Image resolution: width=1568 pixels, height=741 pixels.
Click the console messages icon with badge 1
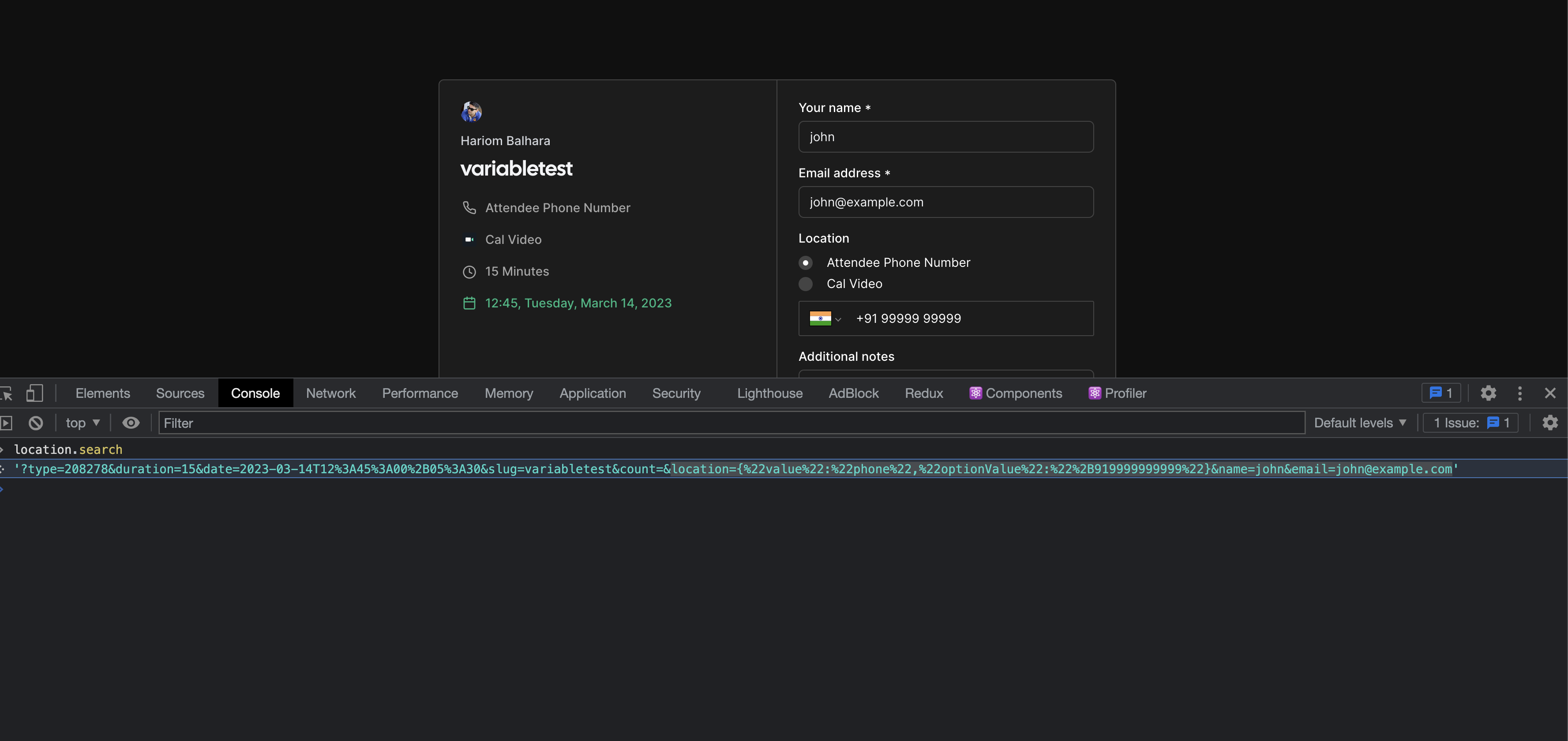[x=1441, y=393]
